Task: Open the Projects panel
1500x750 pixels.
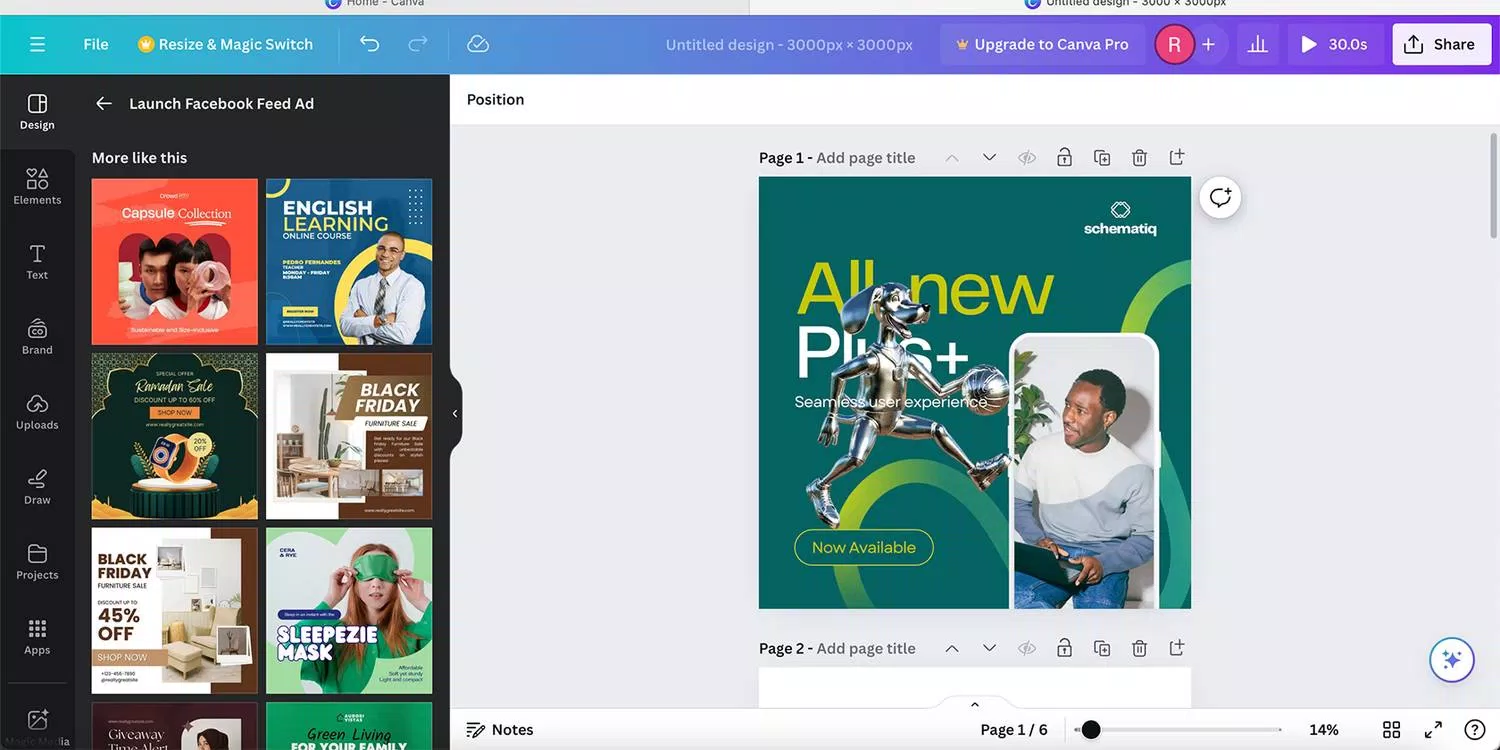Action: (x=37, y=560)
